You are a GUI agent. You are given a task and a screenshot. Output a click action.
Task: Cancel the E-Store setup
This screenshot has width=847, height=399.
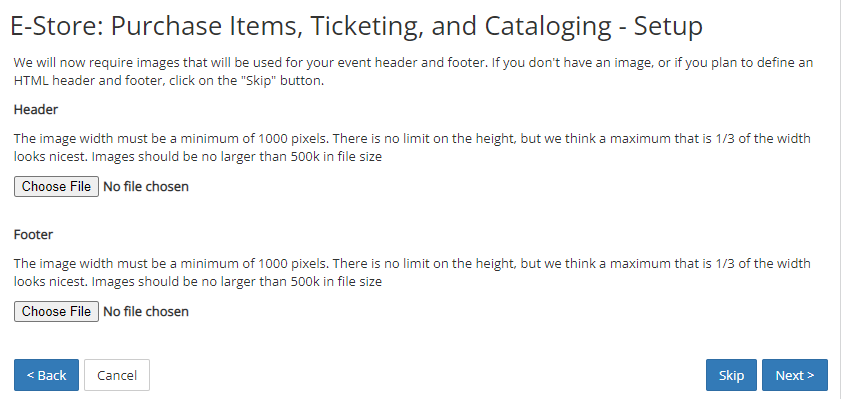pyautogui.click(x=117, y=375)
